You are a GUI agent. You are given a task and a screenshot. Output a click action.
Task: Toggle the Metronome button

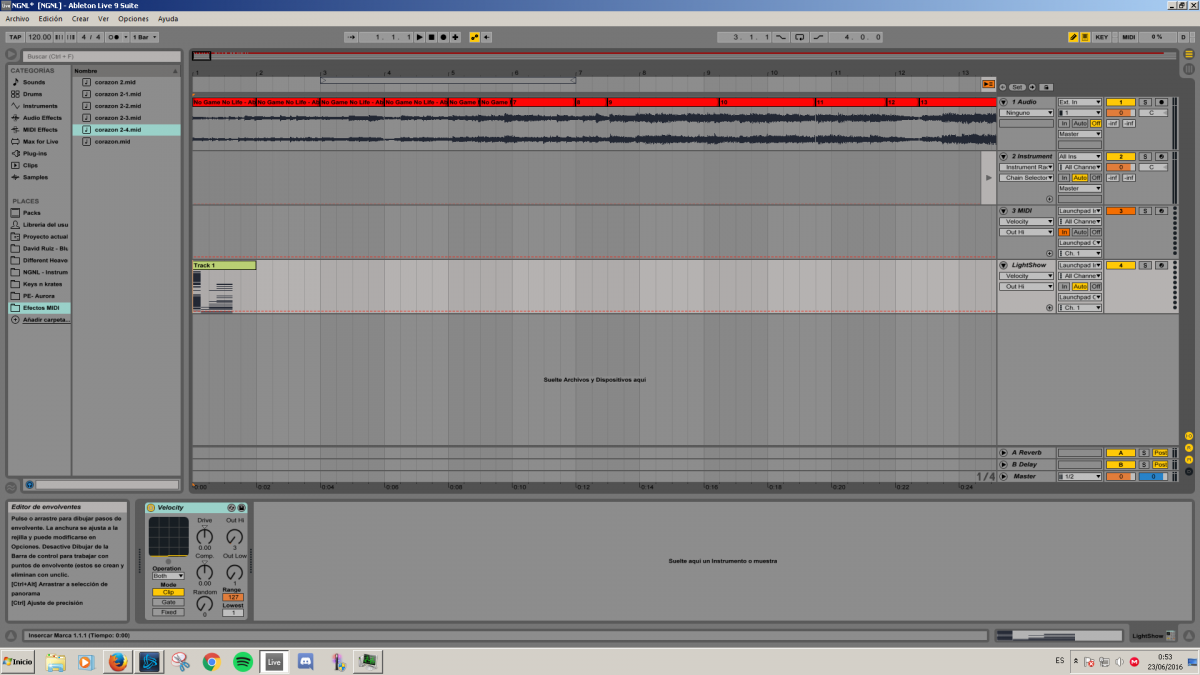pos(114,37)
